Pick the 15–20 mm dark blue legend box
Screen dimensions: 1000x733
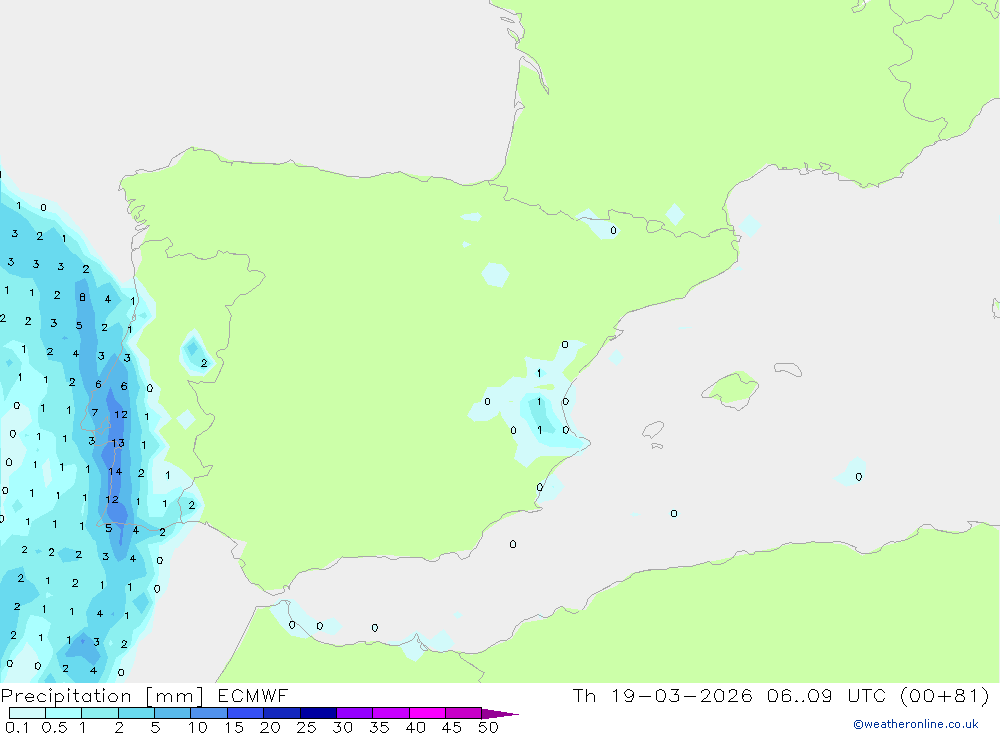(x=245, y=713)
